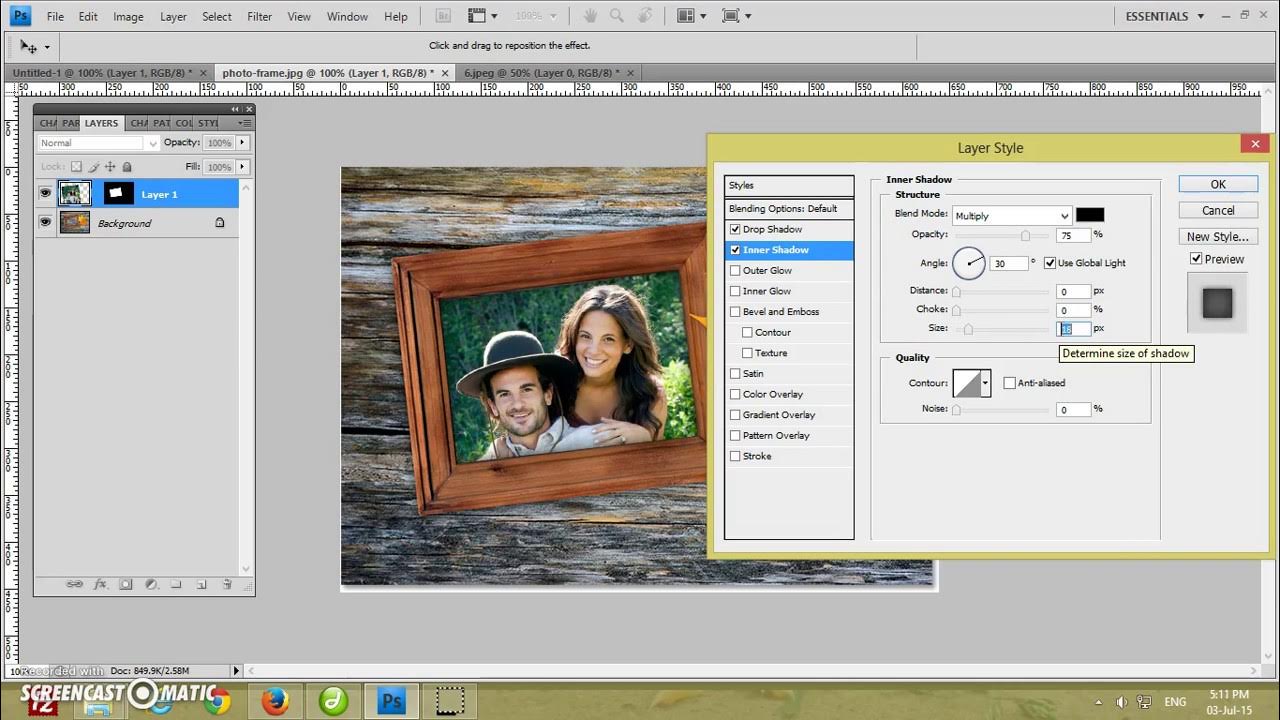
Task: Toggle the Preview checkbox
Action: (1196, 259)
